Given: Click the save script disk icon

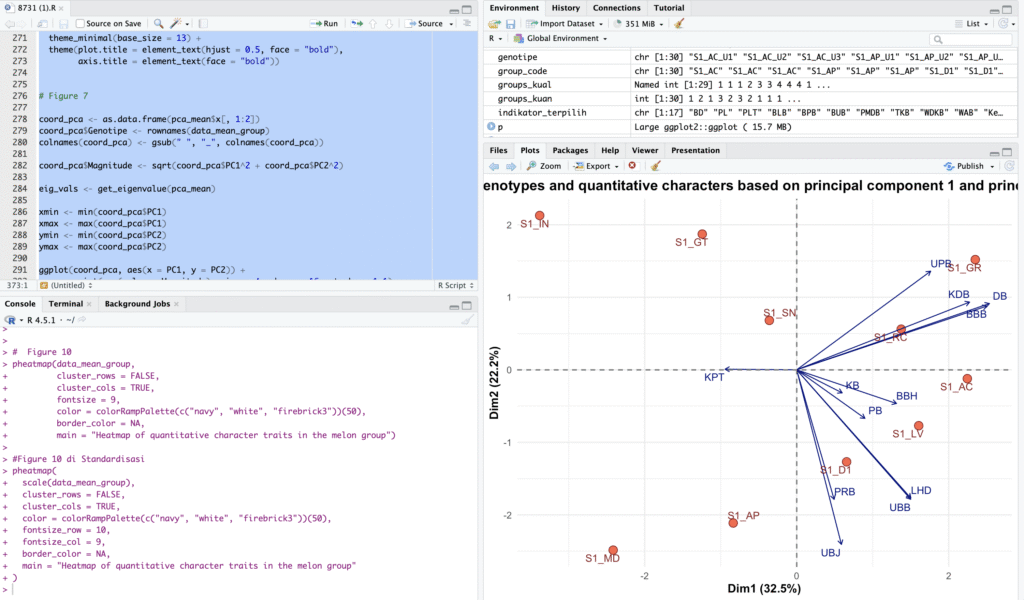Looking at the screenshot, I should 64,23.
